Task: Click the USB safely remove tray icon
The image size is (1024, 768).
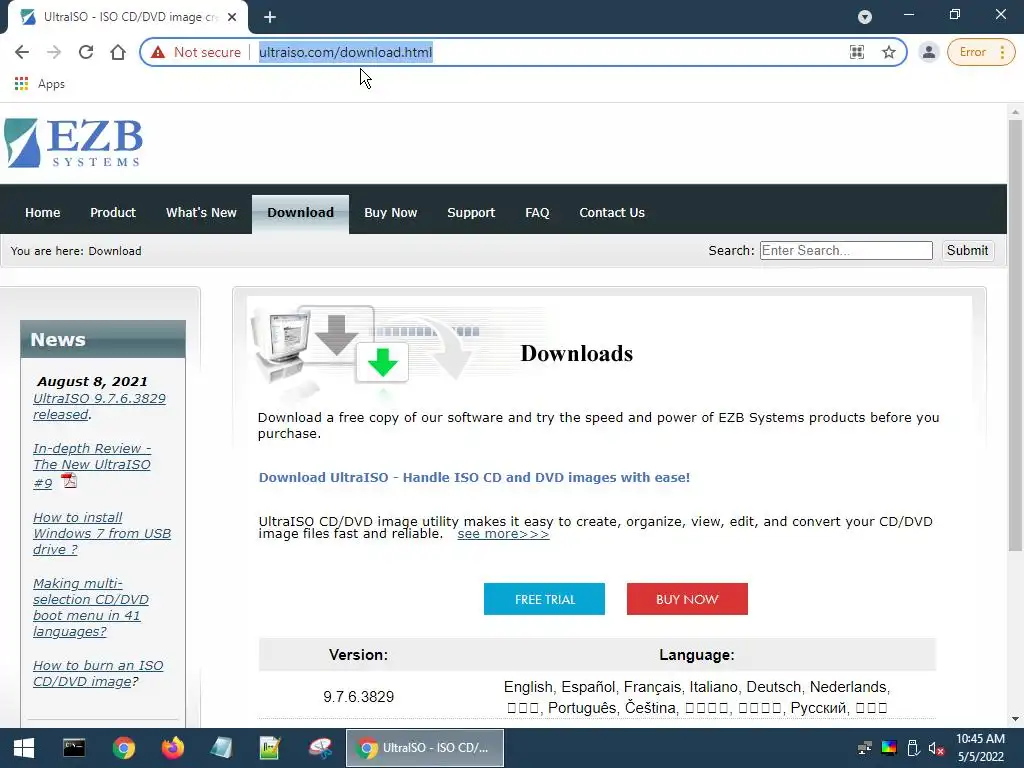Action: pos(913,748)
